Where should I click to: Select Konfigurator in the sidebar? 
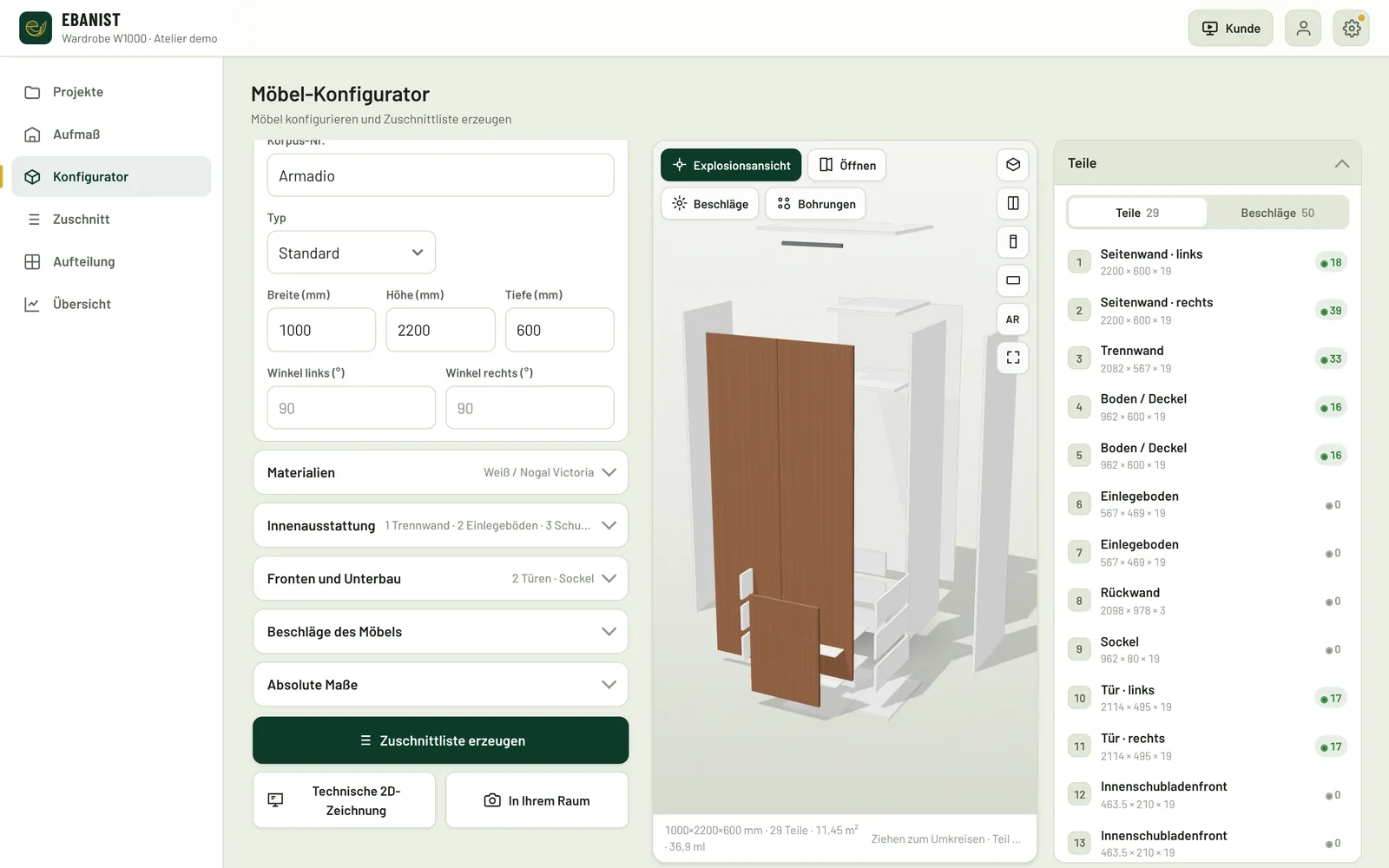pyautogui.click(x=111, y=177)
